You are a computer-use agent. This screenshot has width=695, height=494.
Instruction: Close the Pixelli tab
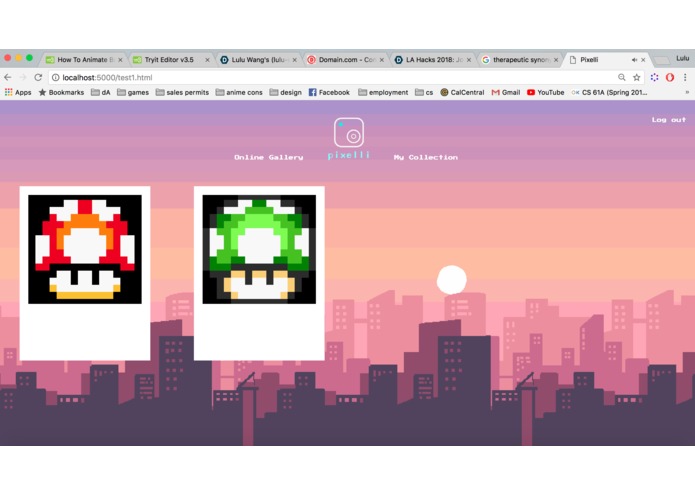(643, 60)
